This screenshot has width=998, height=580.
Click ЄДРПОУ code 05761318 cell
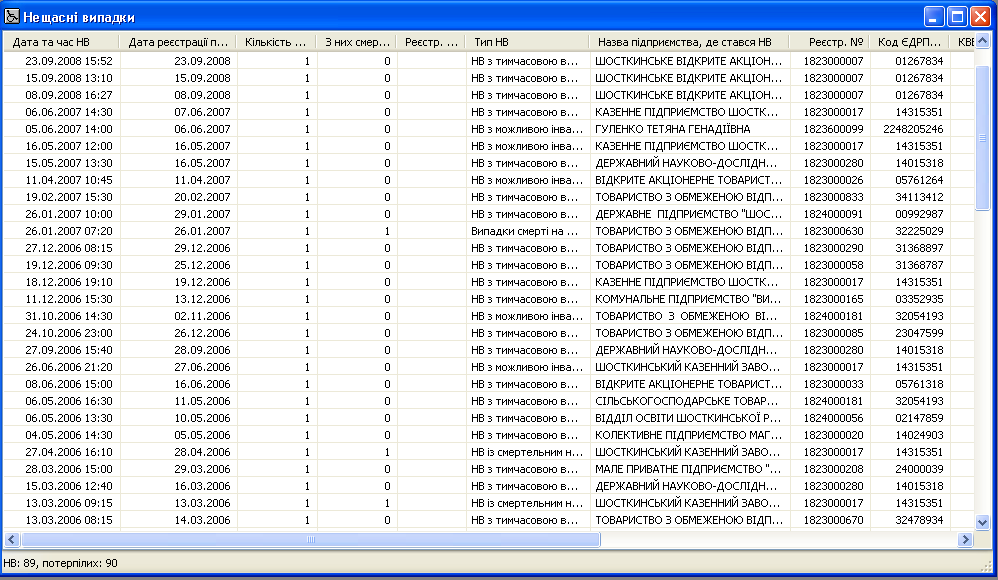[910, 384]
